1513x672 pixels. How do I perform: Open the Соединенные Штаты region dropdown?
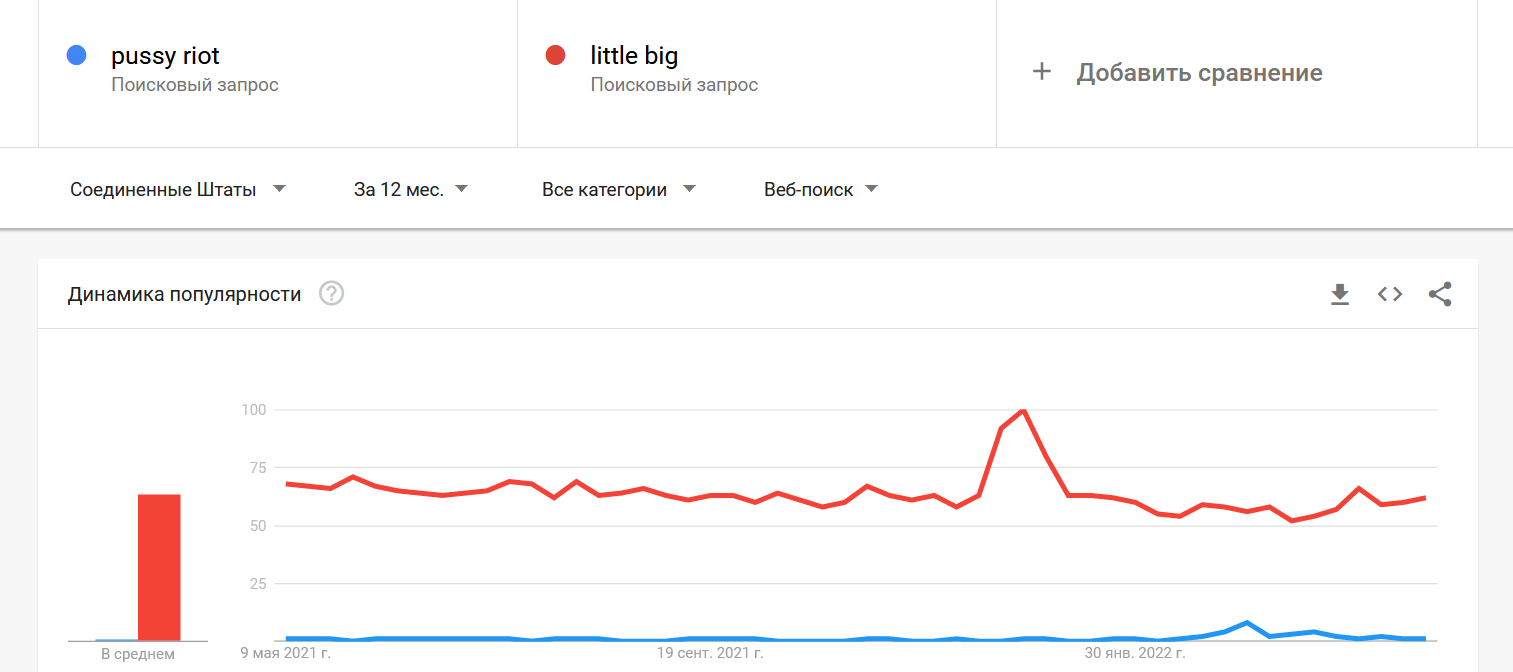coord(178,189)
